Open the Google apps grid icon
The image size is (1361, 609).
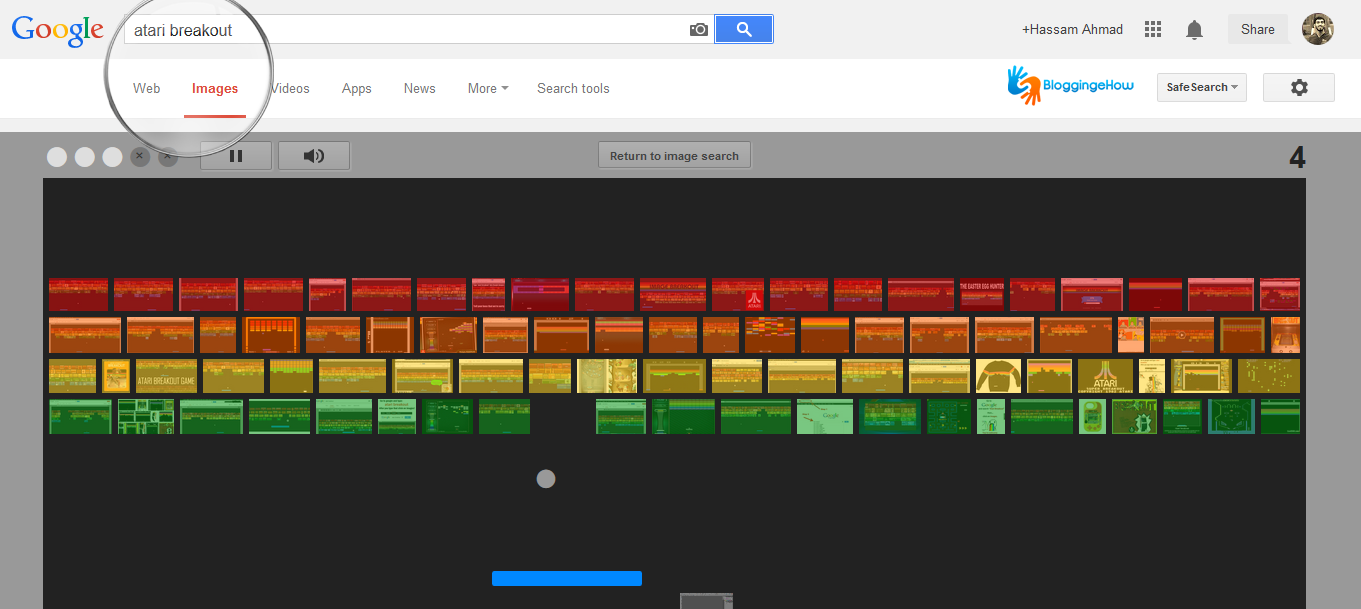[x=1152, y=29]
